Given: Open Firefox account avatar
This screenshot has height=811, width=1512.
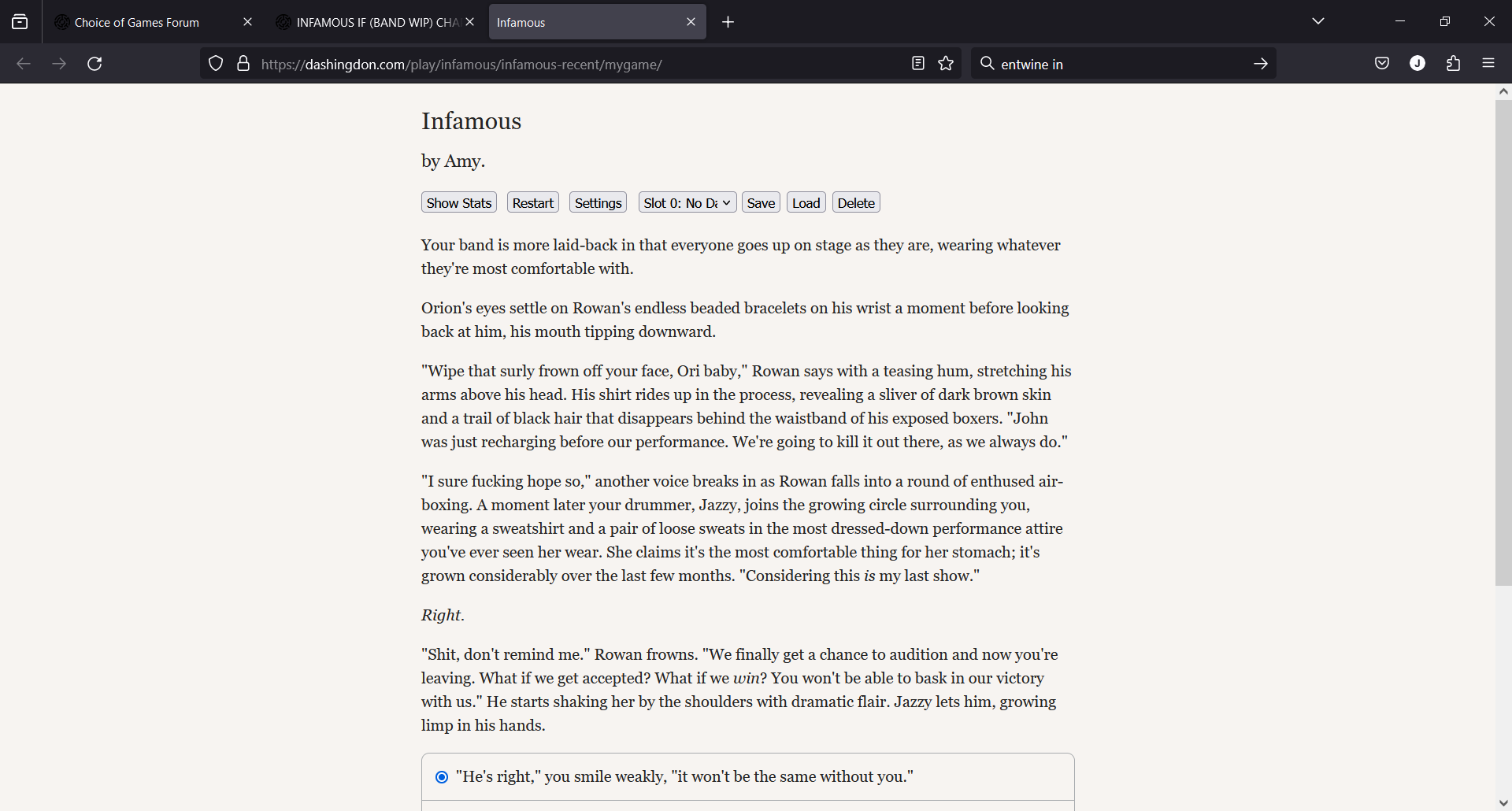Looking at the screenshot, I should pyautogui.click(x=1417, y=64).
